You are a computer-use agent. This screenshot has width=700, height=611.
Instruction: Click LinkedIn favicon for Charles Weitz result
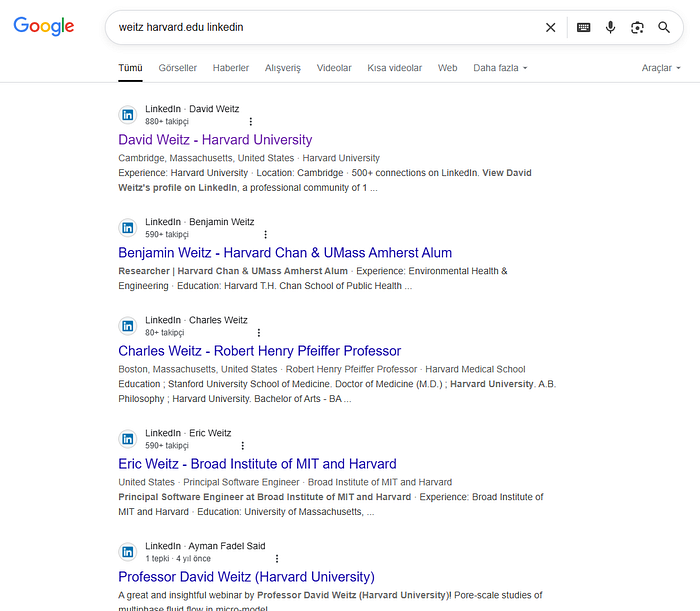(x=128, y=326)
